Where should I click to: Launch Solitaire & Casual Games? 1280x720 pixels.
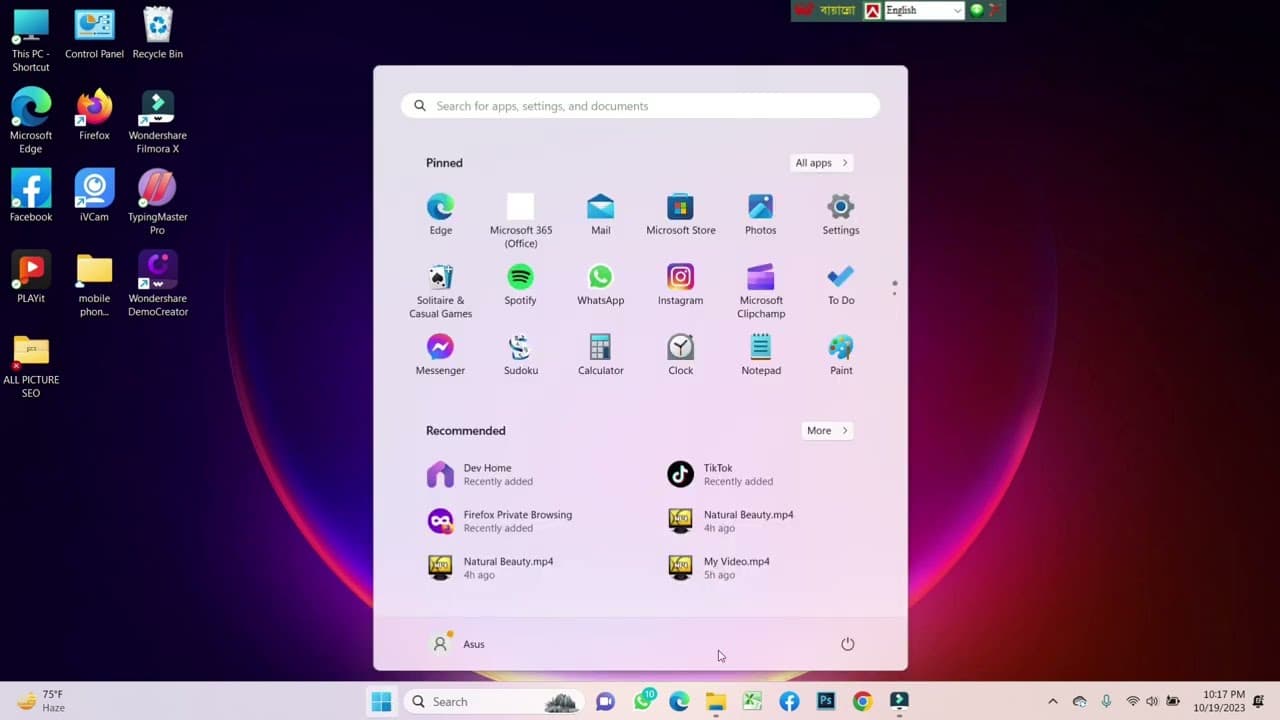click(440, 291)
